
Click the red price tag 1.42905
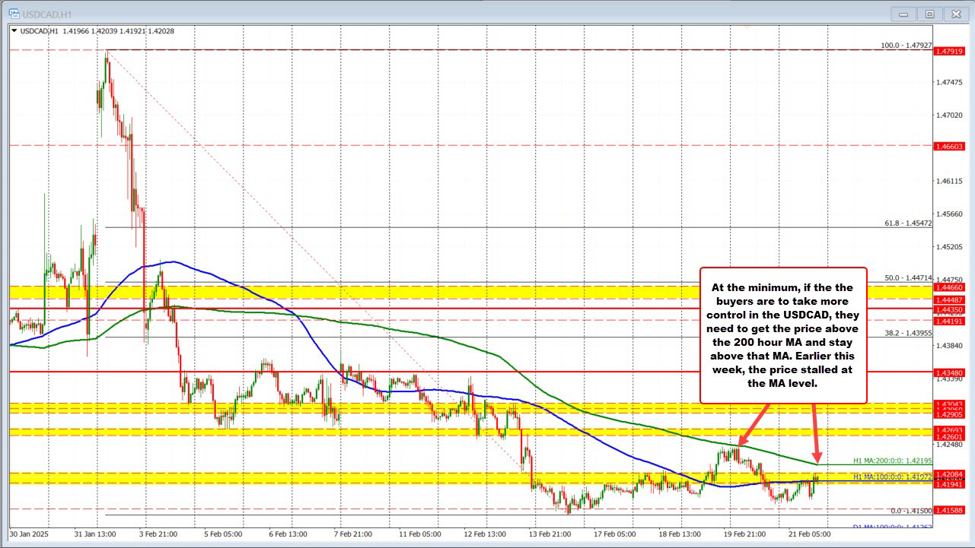click(950, 414)
